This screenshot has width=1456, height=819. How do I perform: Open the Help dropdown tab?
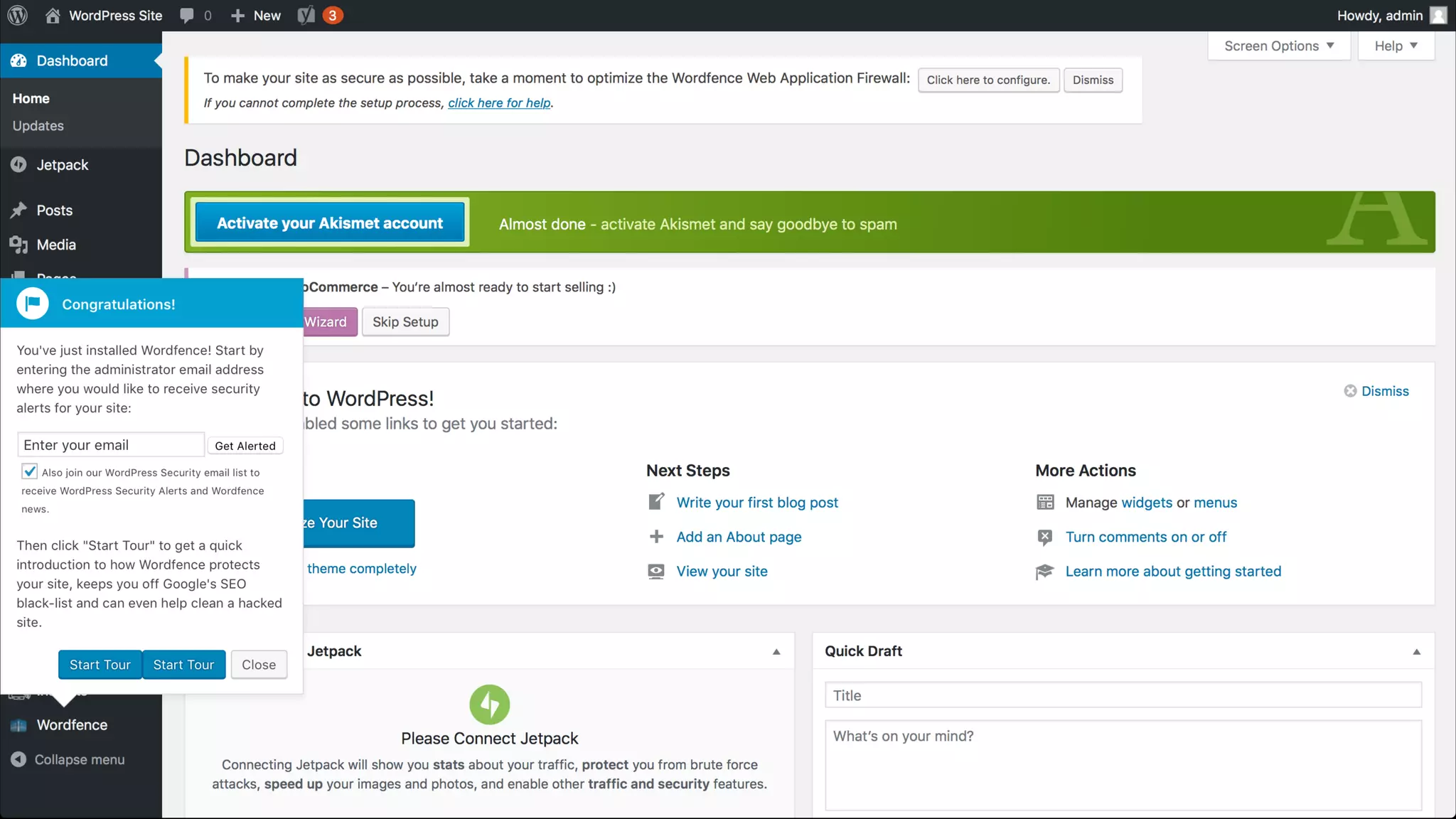(x=1396, y=46)
